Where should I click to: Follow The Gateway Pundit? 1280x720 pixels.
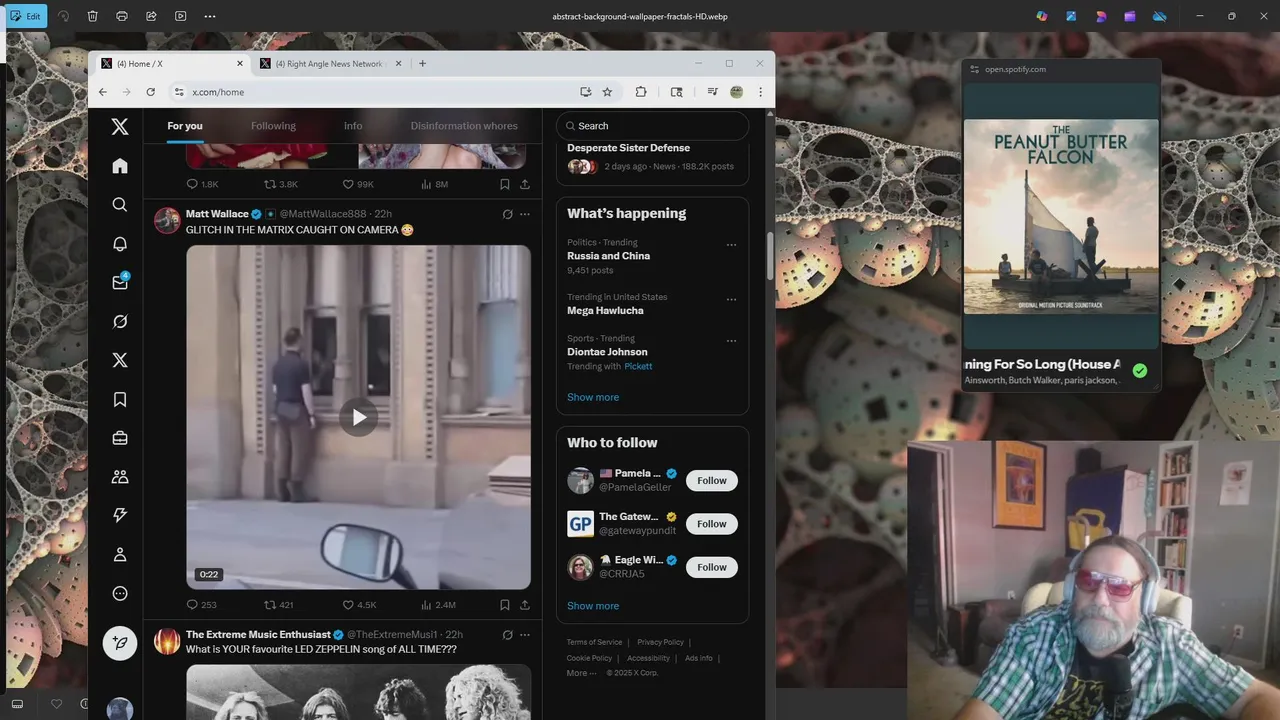pos(712,524)
